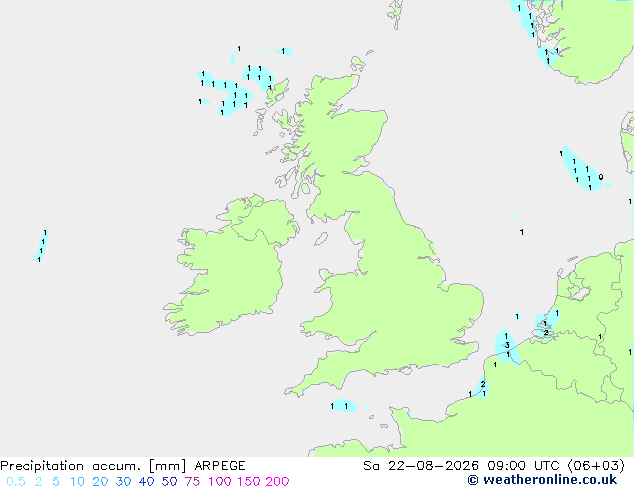Click the 'Precipitation accum. [mm]' title
This screenshot has width=634, height=490.
click(93, 466)
